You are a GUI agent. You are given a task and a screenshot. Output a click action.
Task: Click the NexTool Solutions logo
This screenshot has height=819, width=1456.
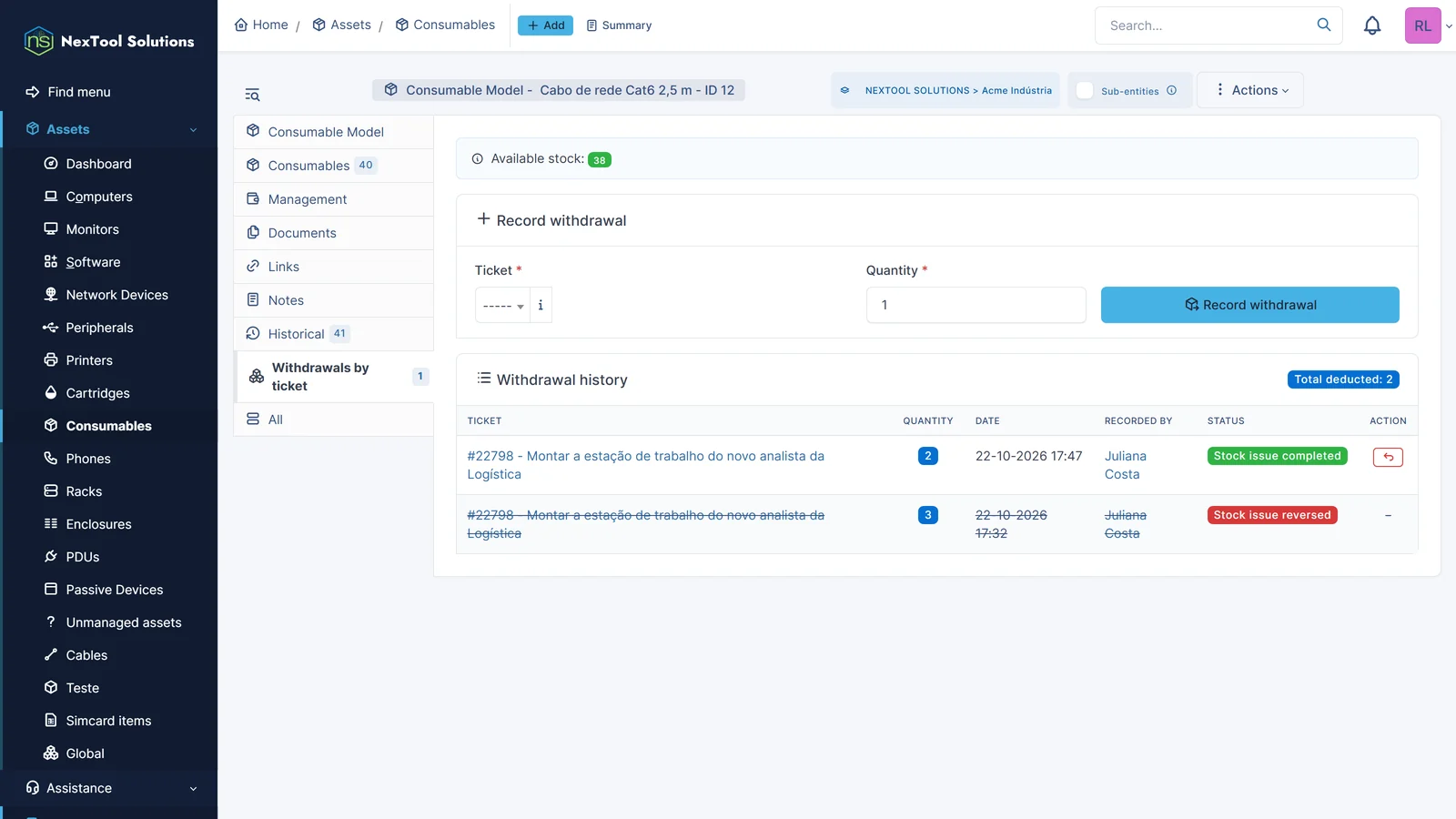(109, 41)
